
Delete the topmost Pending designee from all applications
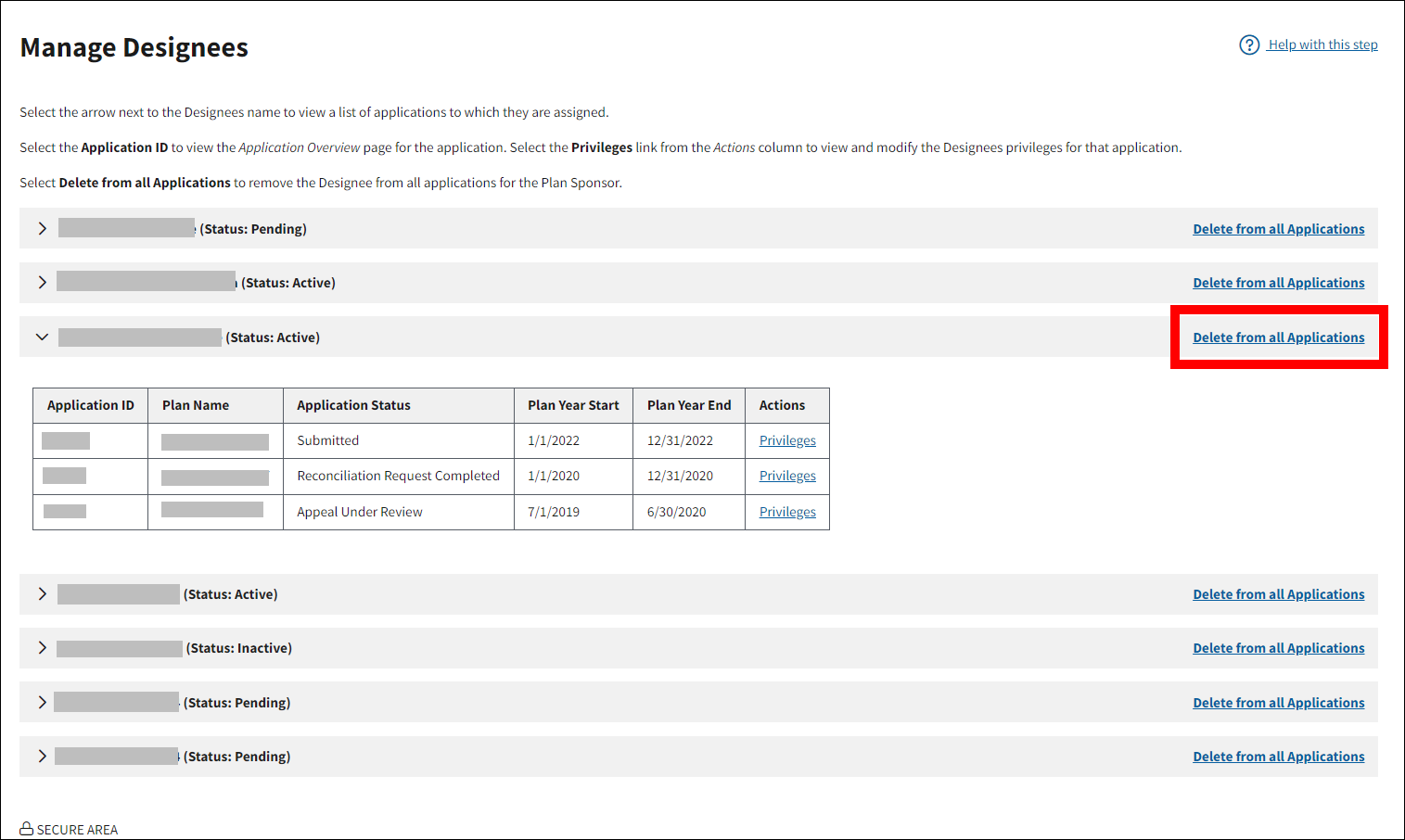(1278, 229)
